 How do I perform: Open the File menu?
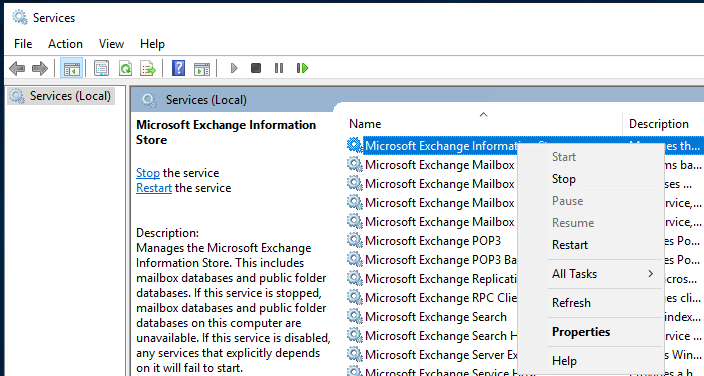click(23, 44)
